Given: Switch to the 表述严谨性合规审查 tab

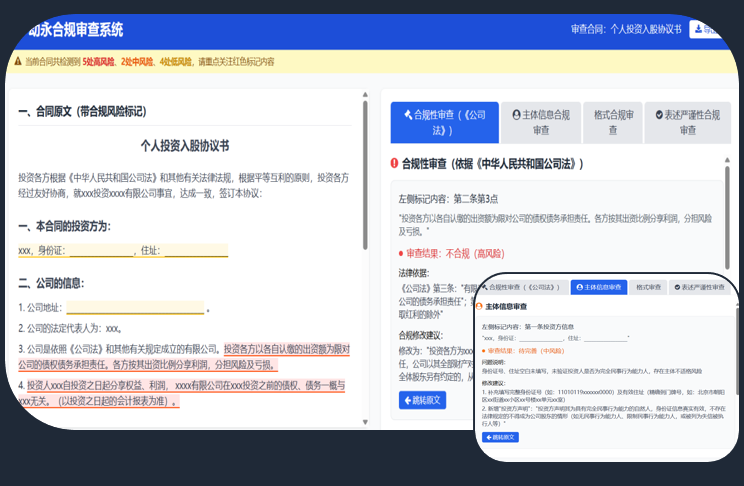Looking at the screenshot, I should [688, 122].
